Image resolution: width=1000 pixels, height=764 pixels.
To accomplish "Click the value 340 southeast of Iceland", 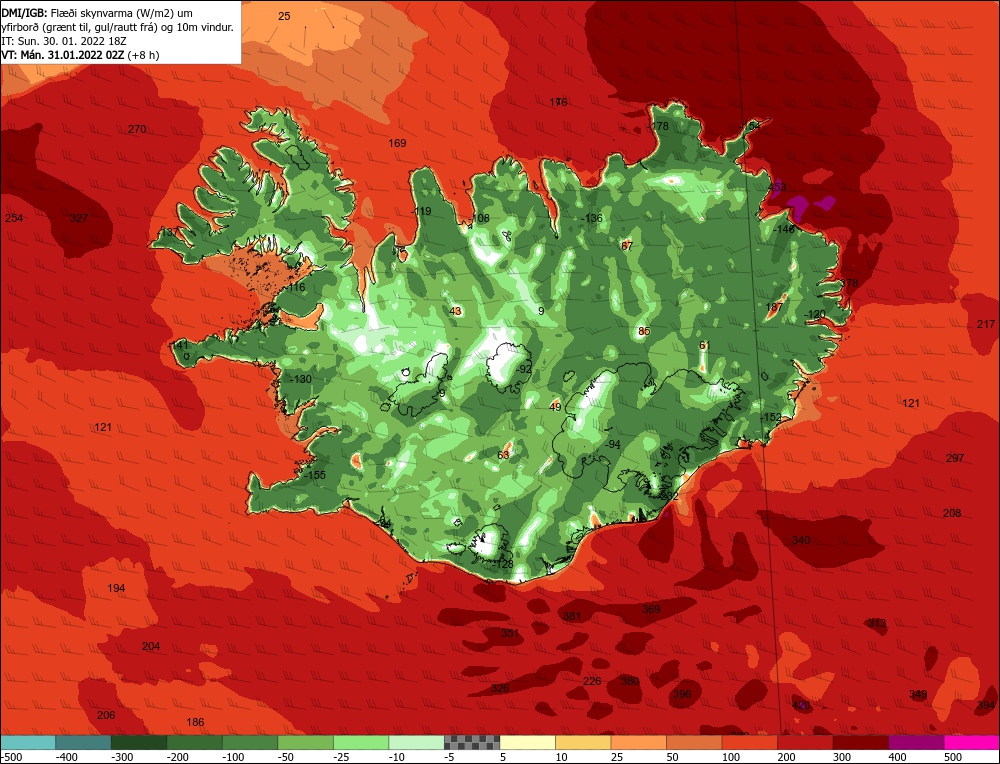I will click(801, 541).
